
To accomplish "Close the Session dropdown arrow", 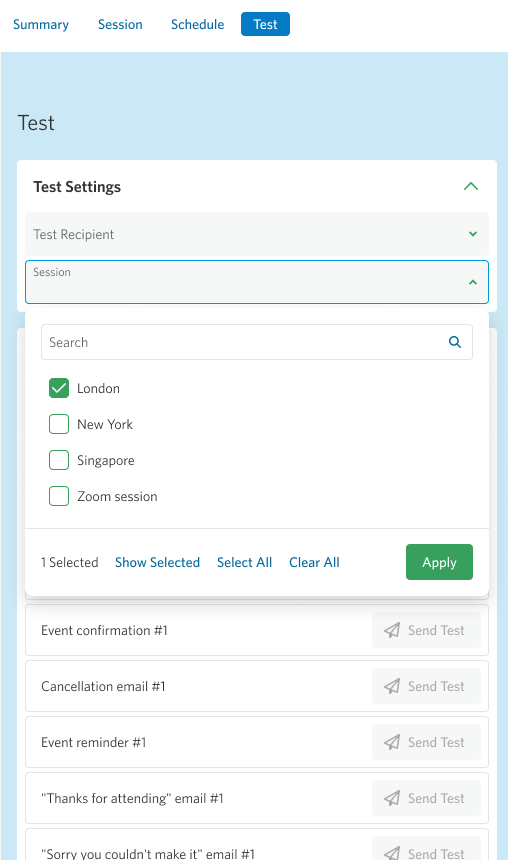I will point(473,282).
